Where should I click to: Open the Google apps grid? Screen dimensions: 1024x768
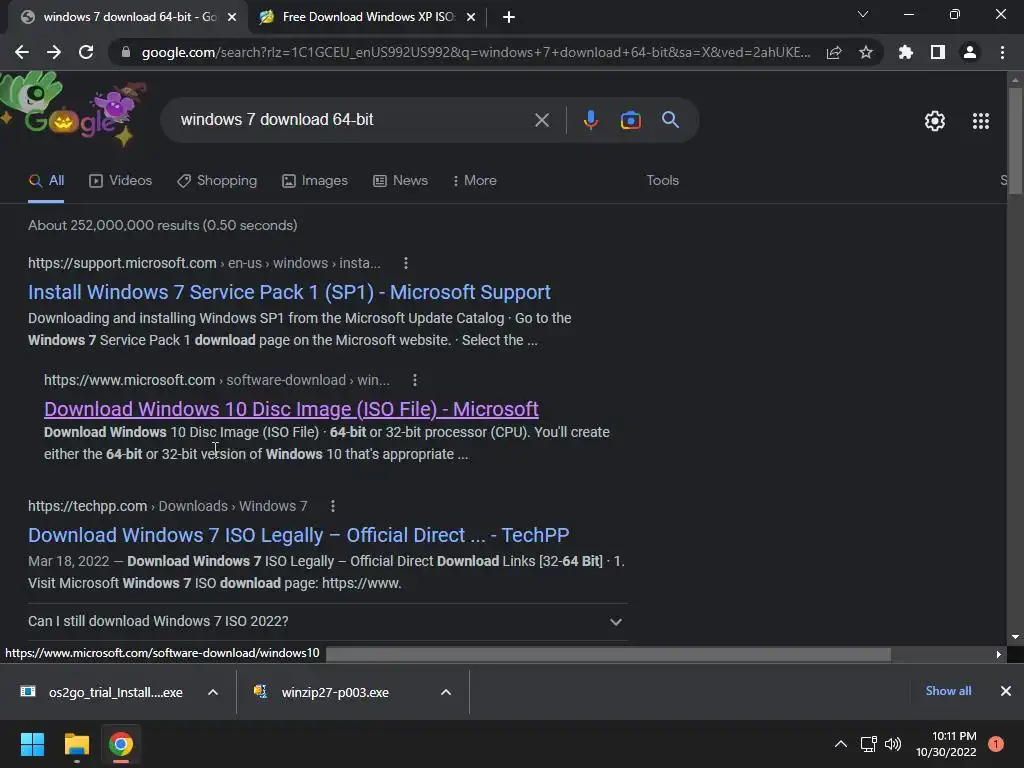point(980,121)
